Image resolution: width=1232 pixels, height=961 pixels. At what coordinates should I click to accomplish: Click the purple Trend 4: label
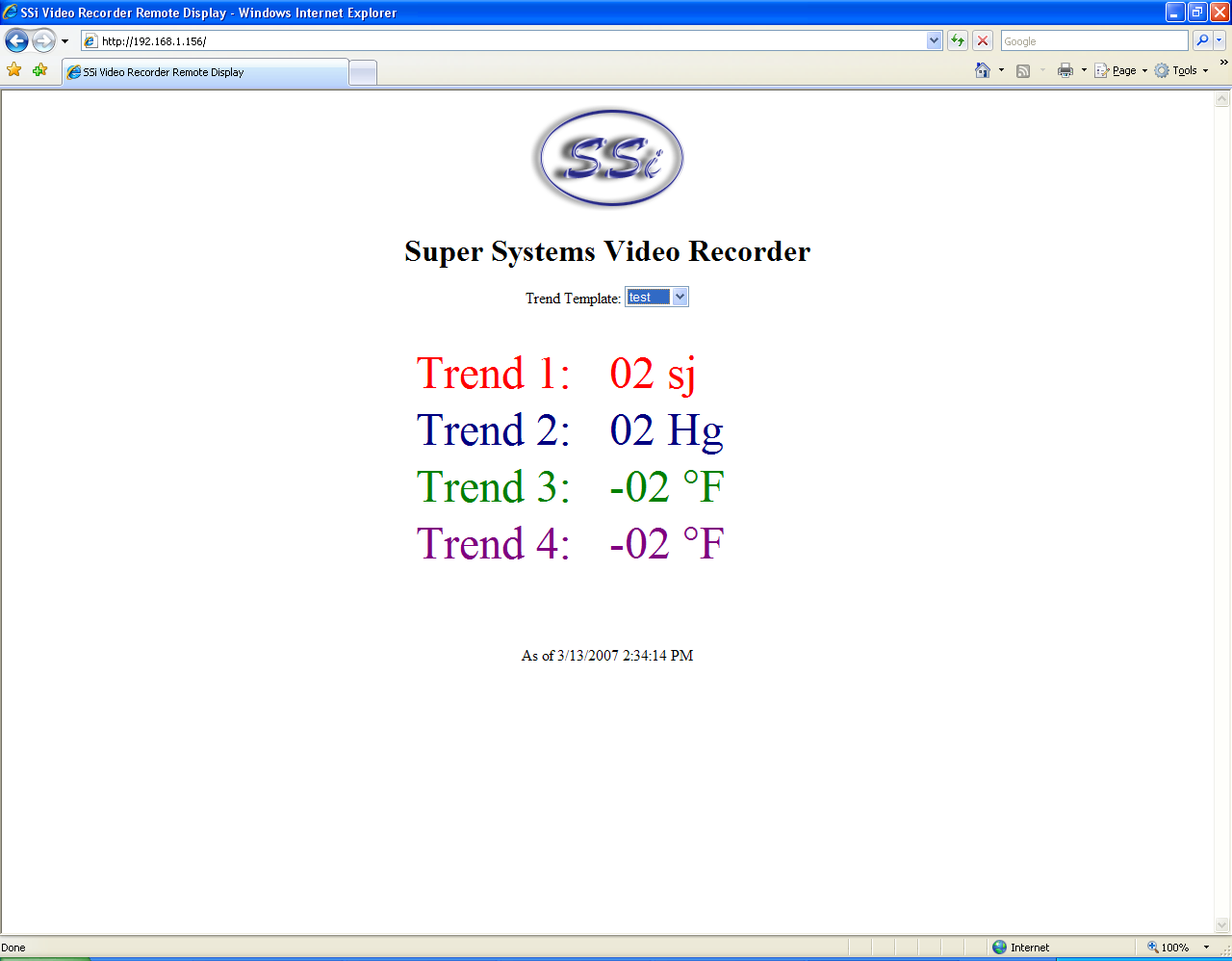[493, 544]
